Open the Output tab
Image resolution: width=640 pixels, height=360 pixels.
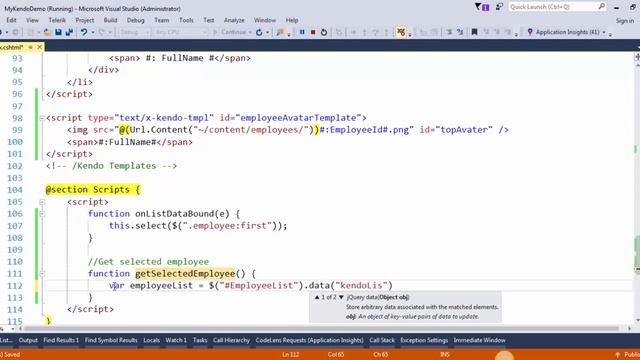tap(28, 340)
